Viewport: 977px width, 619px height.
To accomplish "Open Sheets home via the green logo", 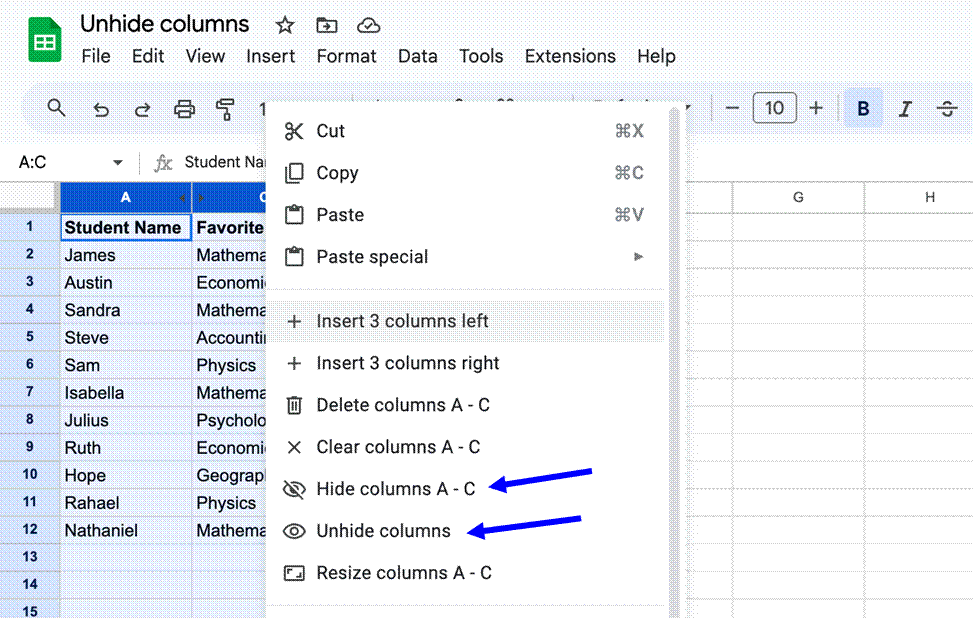I will [x=43, y=38].
